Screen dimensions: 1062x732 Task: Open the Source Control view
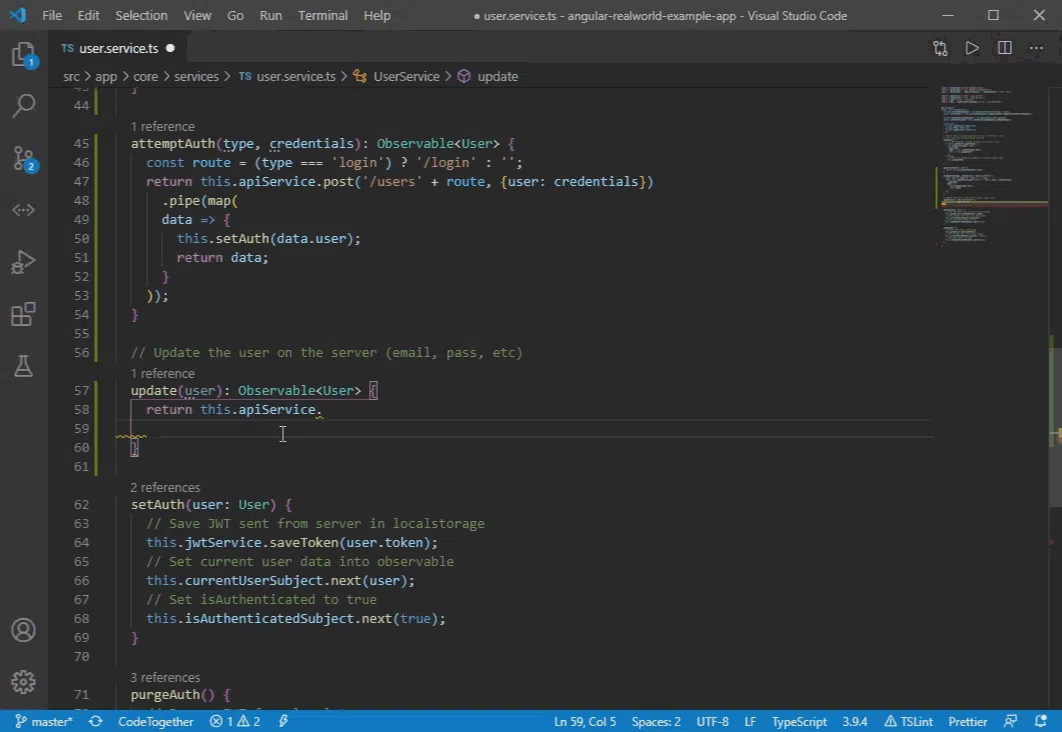[x=24, y=158]
